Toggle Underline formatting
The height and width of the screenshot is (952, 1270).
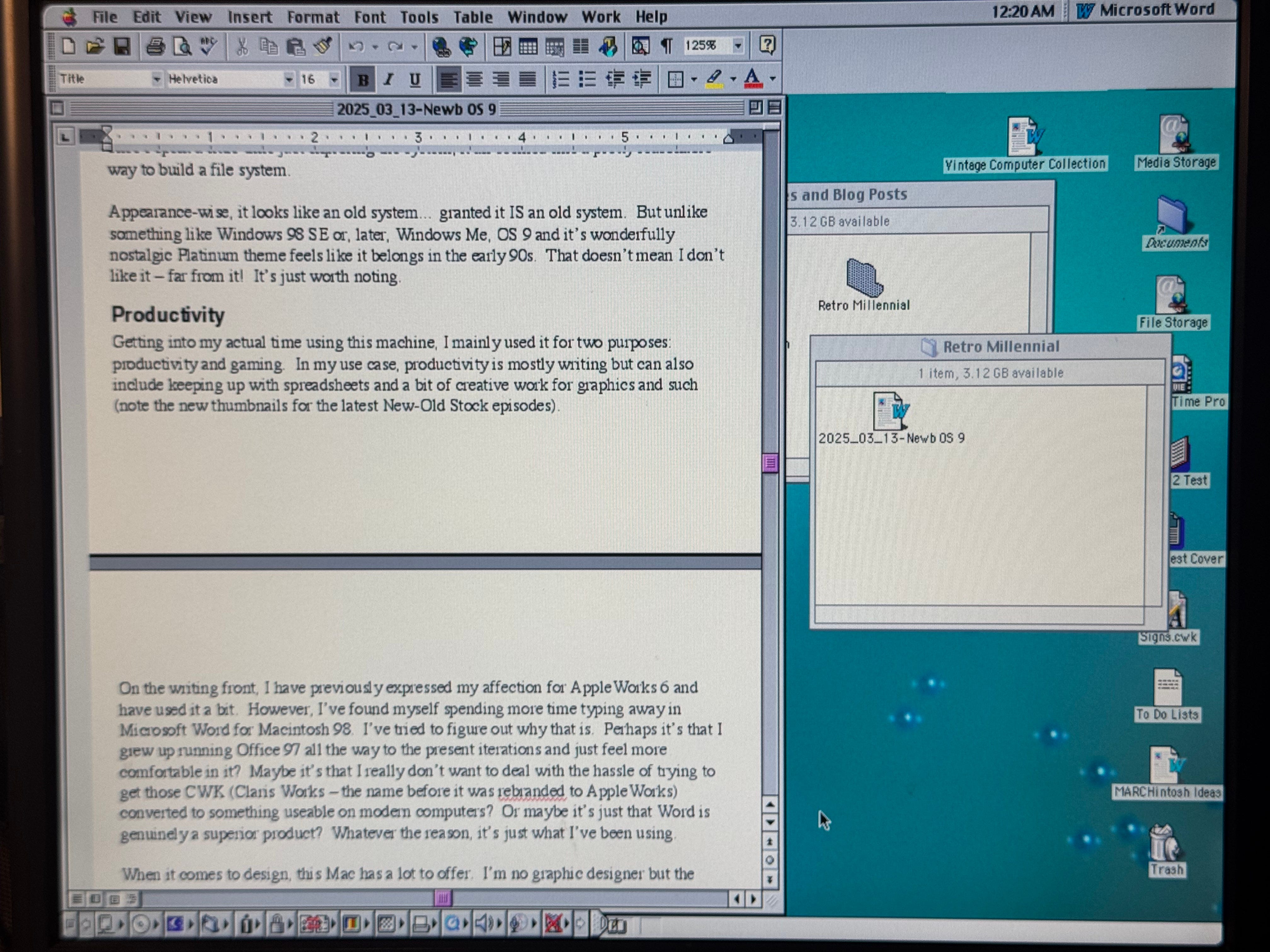click(x=415, y=79)
